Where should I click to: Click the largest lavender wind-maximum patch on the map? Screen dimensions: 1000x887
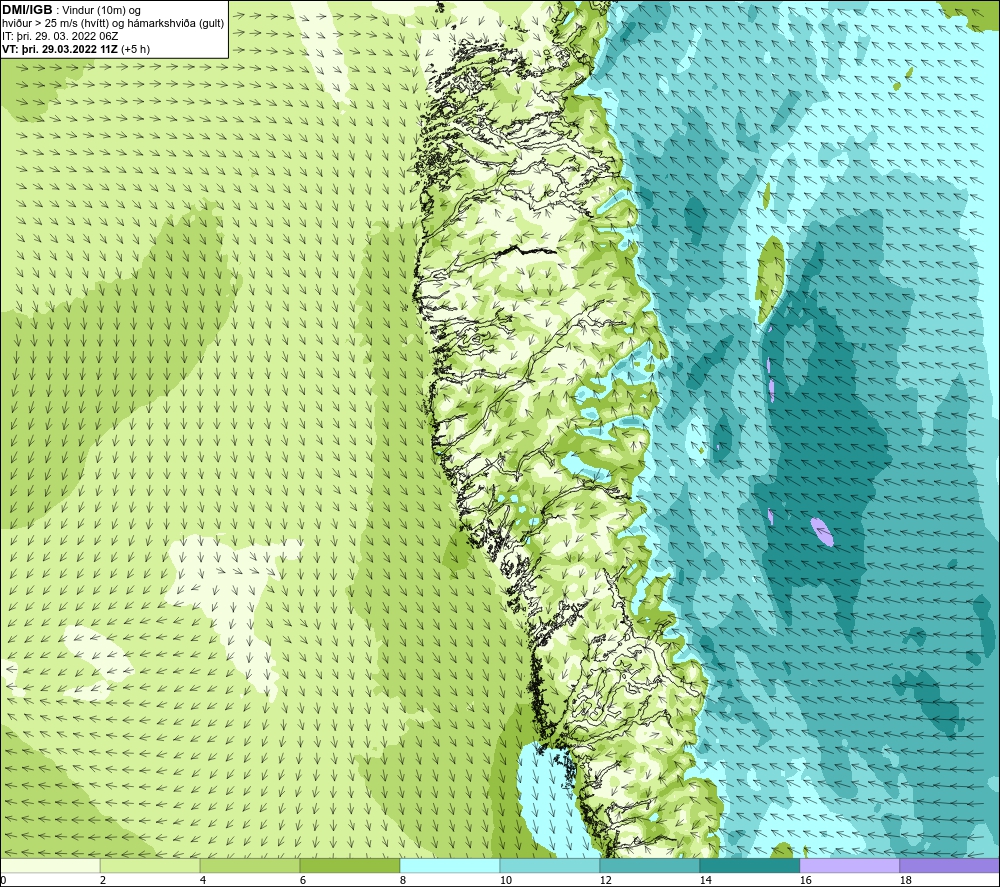tap(821, 531)
